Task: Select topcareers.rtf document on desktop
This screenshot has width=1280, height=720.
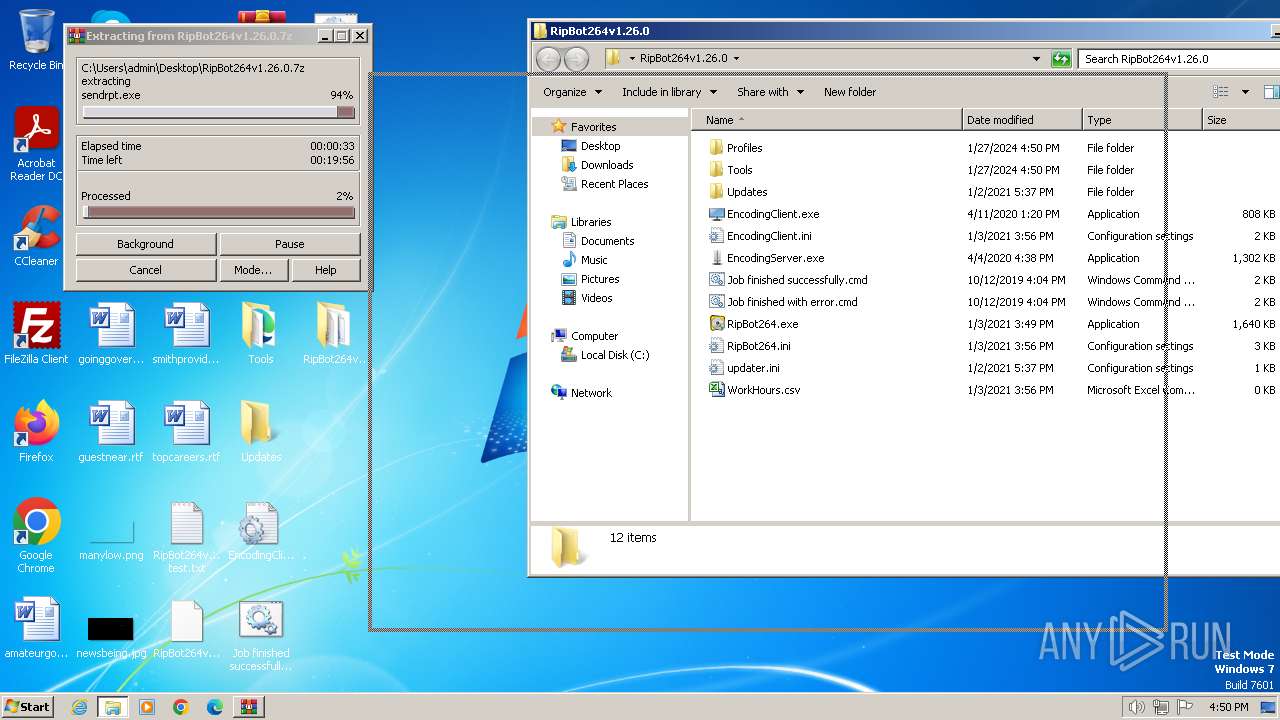Action: pos(186,432)
